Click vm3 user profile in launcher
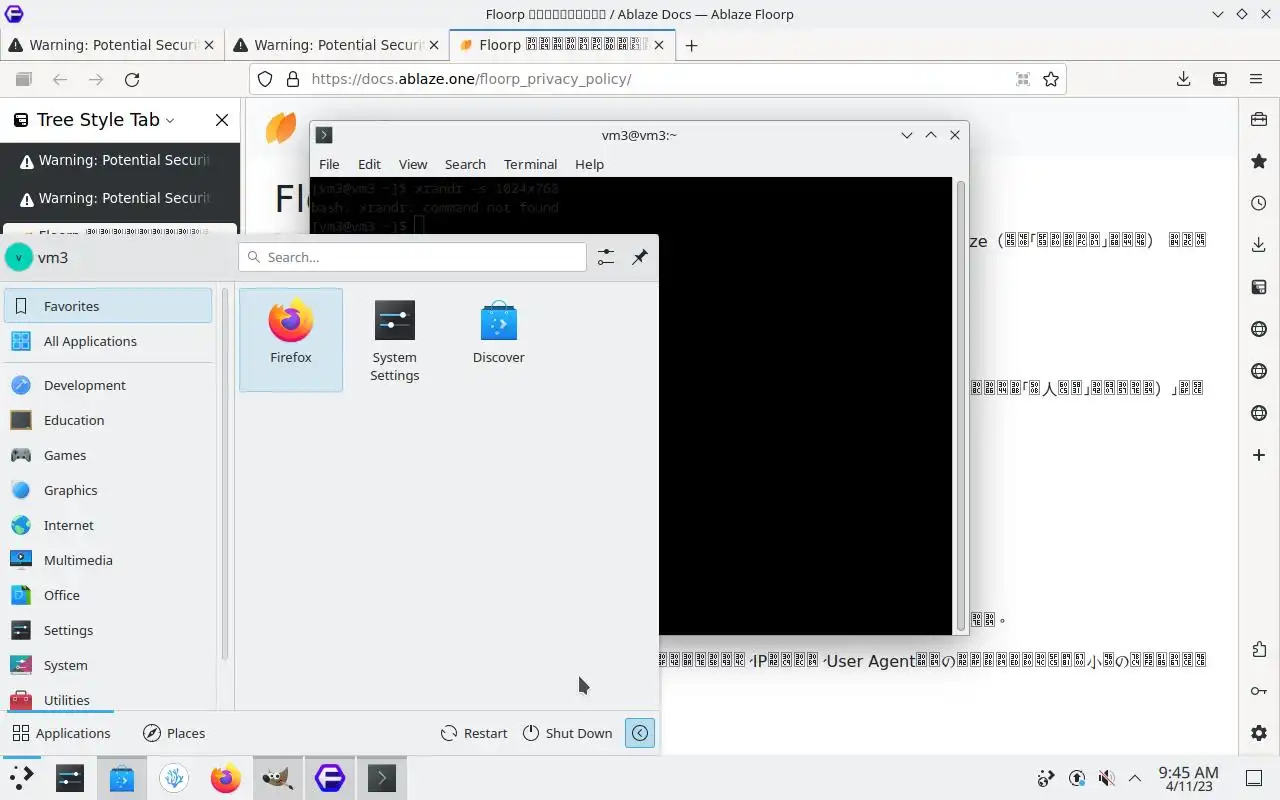This screenshot has height=800, width=1280. click(x=37, y=257)
